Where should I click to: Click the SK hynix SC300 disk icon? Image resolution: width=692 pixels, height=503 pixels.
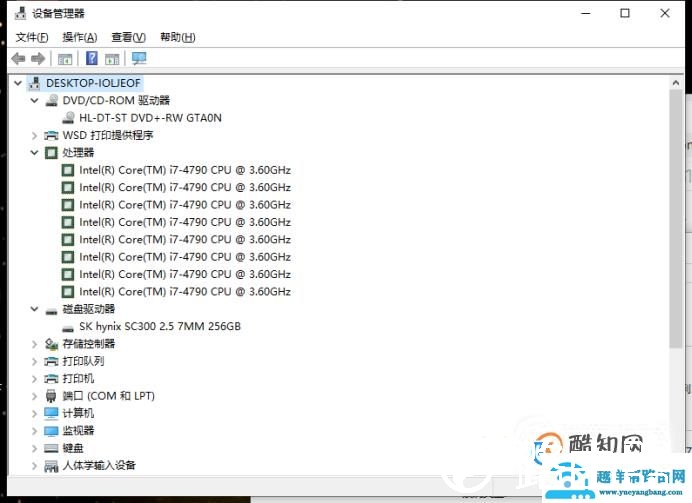(x=68, y=329)
